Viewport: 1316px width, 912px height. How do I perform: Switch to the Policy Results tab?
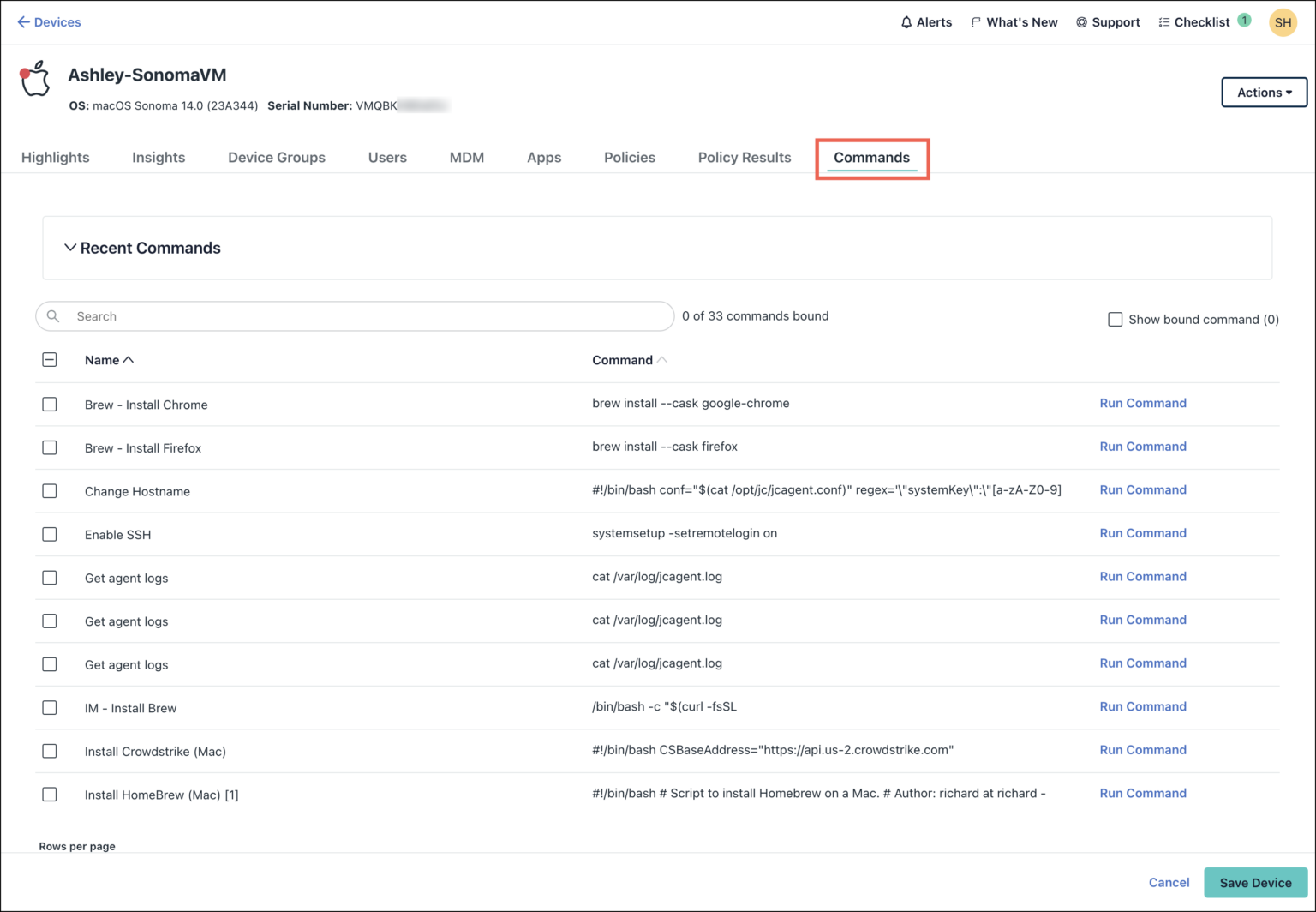pyautogui.click(x=745, y=158)
